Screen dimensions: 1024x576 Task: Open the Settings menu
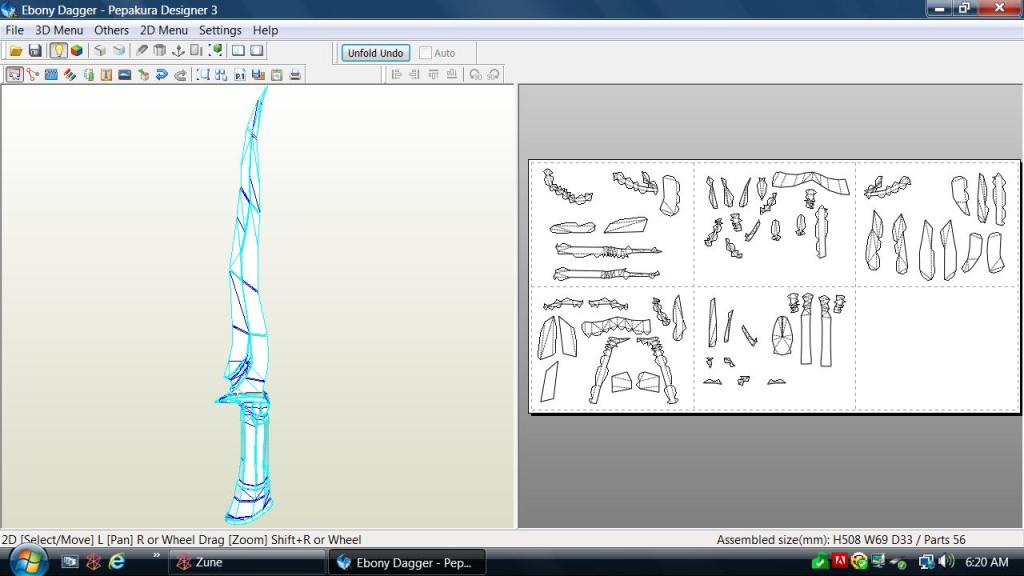[x=220, y=30]
